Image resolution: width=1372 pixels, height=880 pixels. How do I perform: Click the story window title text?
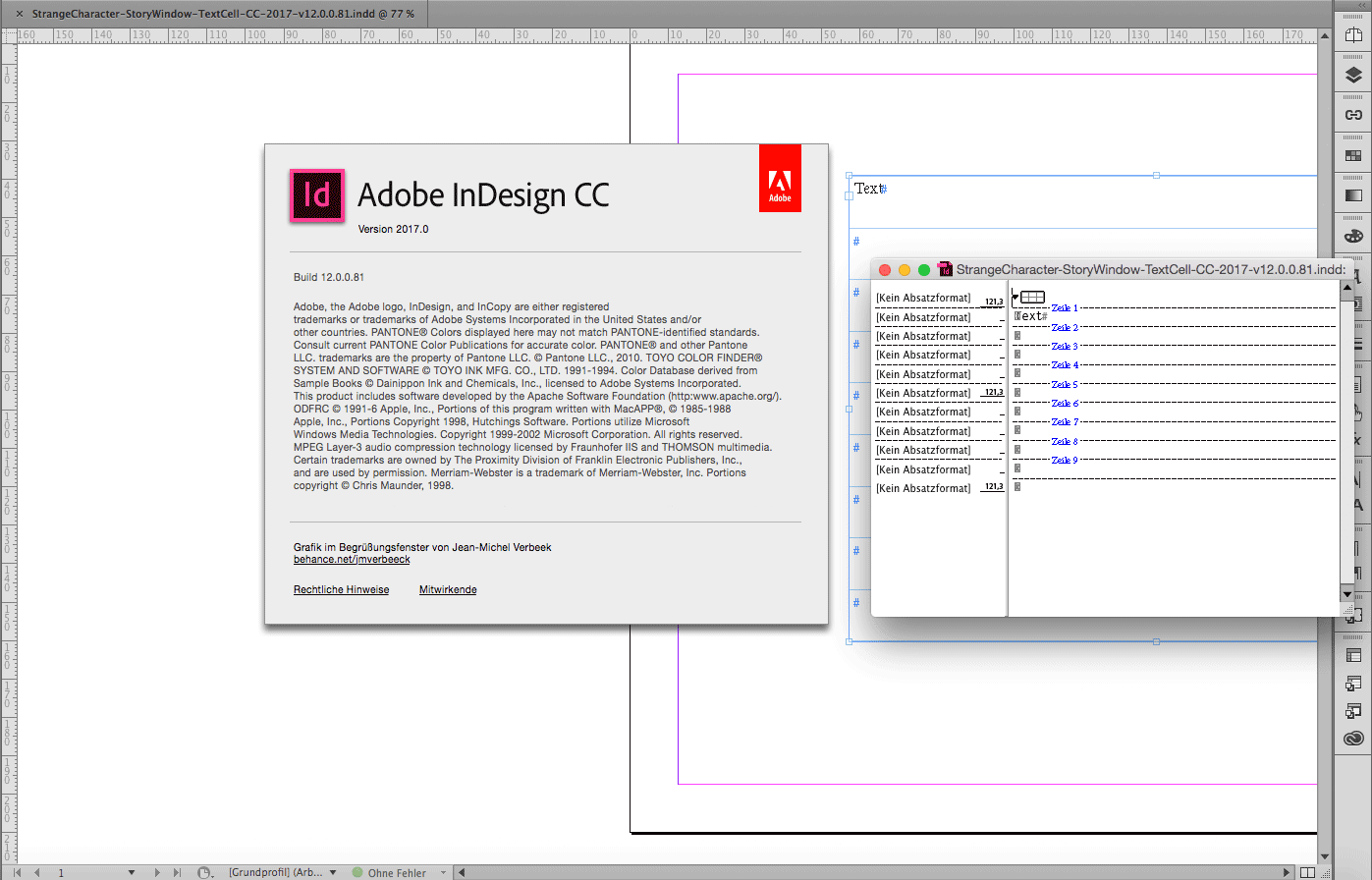click(x=1151, y=269)
